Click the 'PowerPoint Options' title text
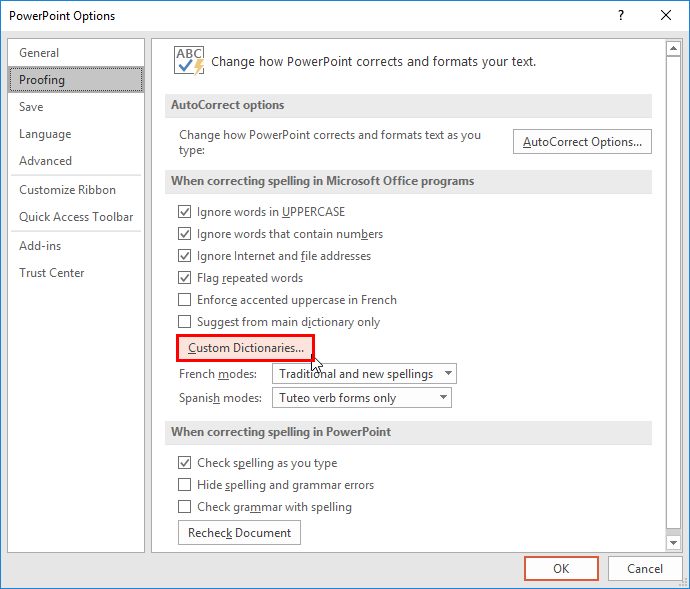Screen dimensions: 690x589 click(62, 16)
